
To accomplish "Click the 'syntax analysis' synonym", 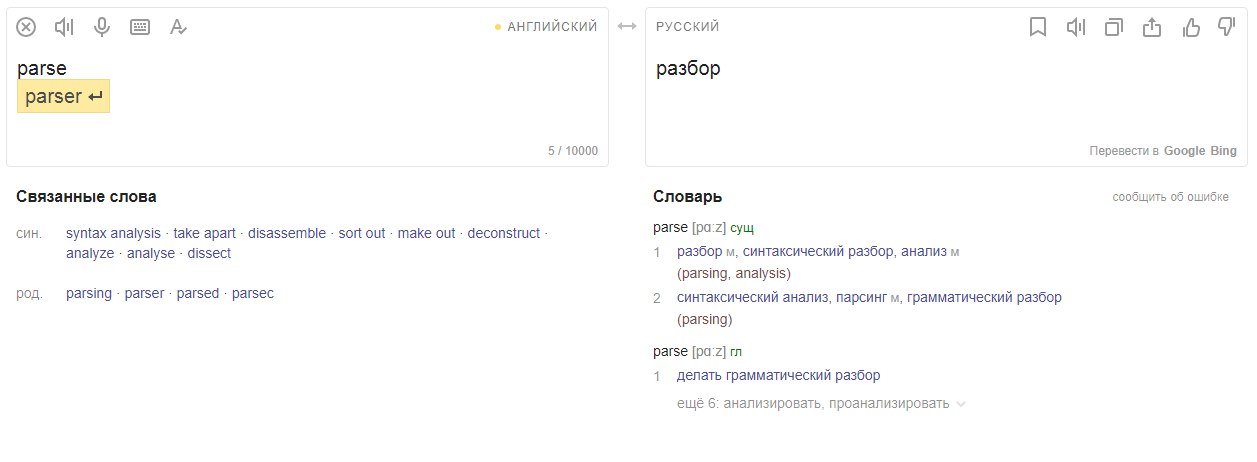I will (113, 233).
